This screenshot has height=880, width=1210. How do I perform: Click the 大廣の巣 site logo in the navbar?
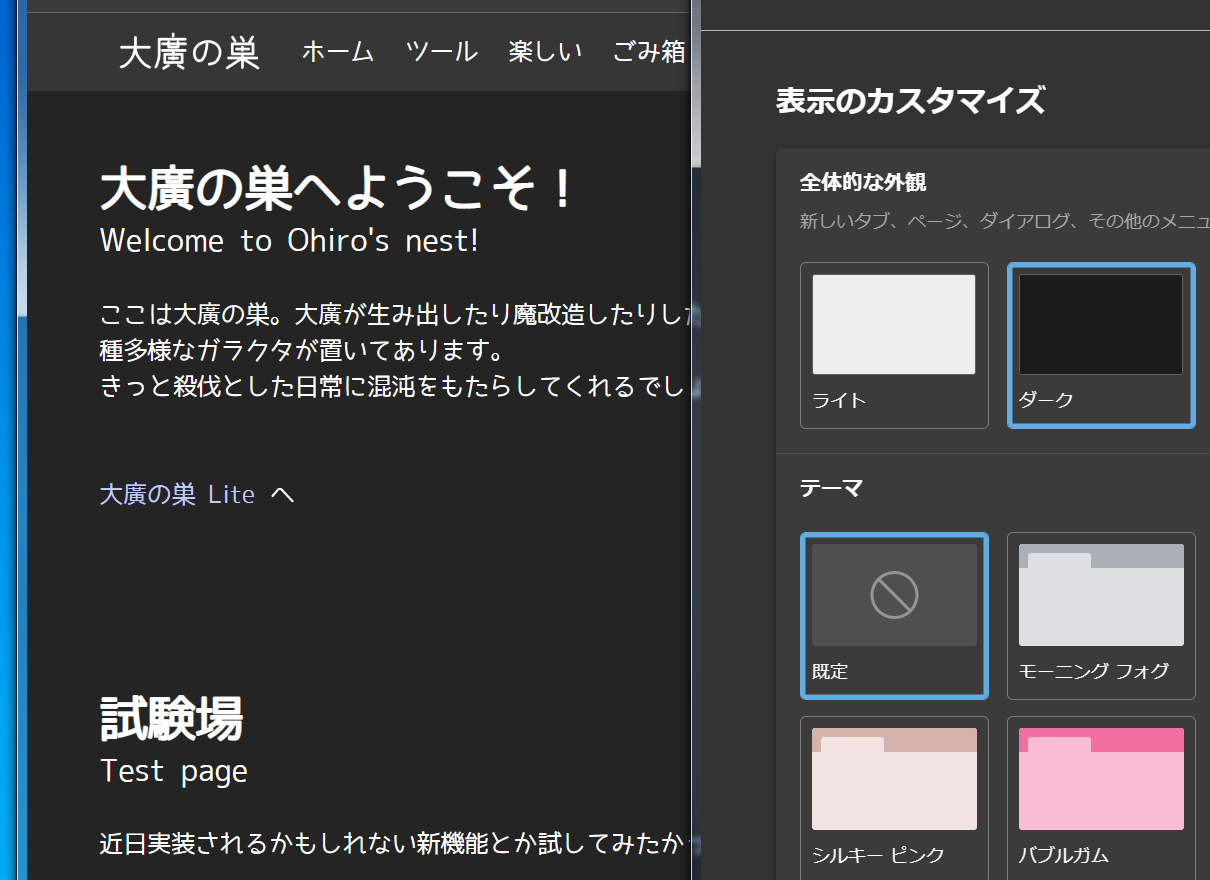pos(189,53)
